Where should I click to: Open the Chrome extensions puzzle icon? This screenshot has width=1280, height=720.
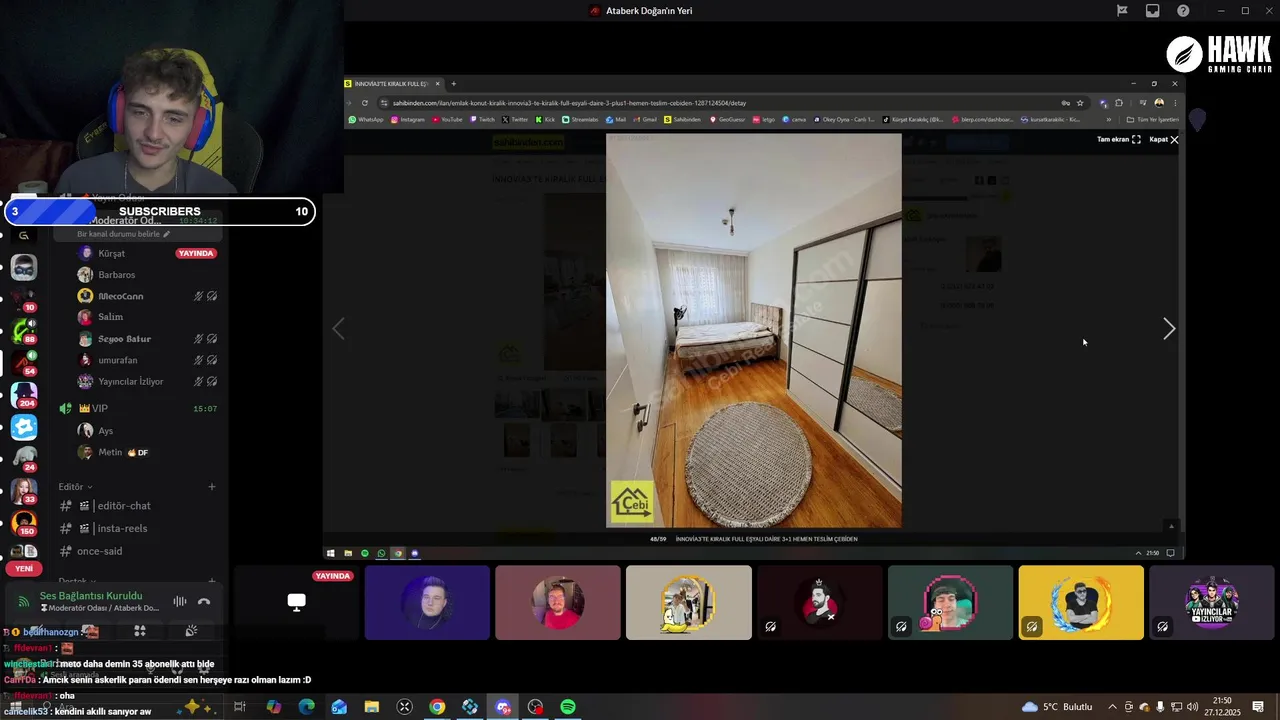[x=1119, y=103]
